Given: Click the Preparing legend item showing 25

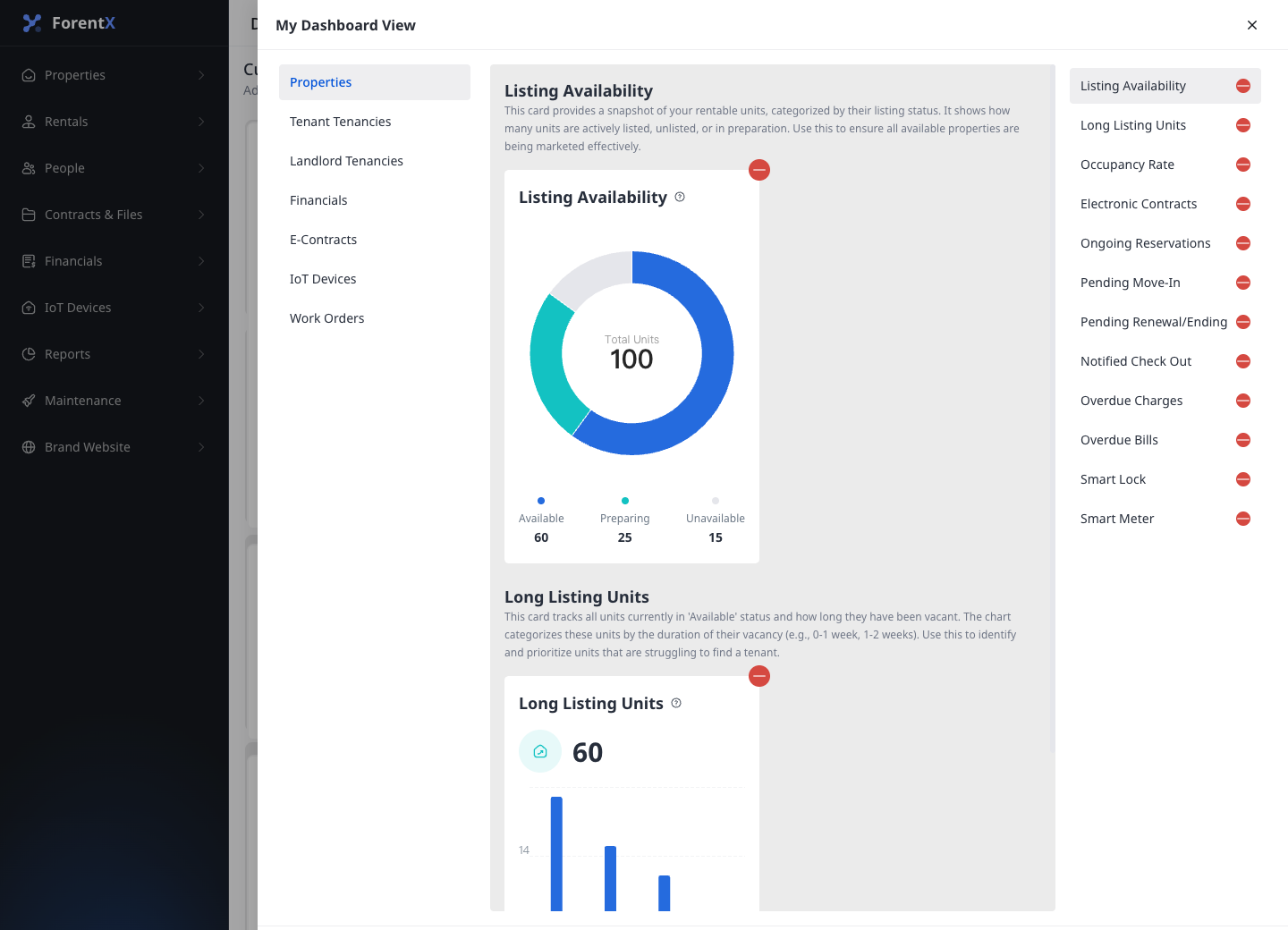Looking at the screenshot, I should (x=625, y=520).
